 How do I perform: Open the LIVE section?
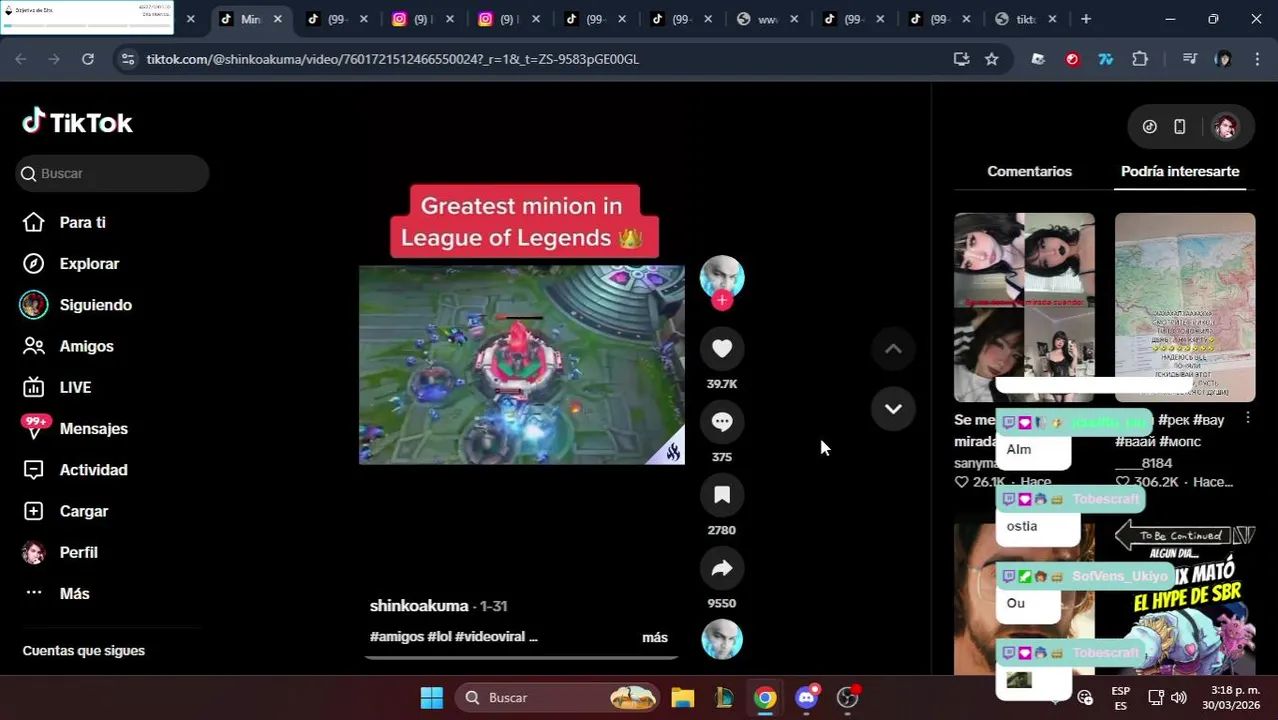tap(75, 387)
